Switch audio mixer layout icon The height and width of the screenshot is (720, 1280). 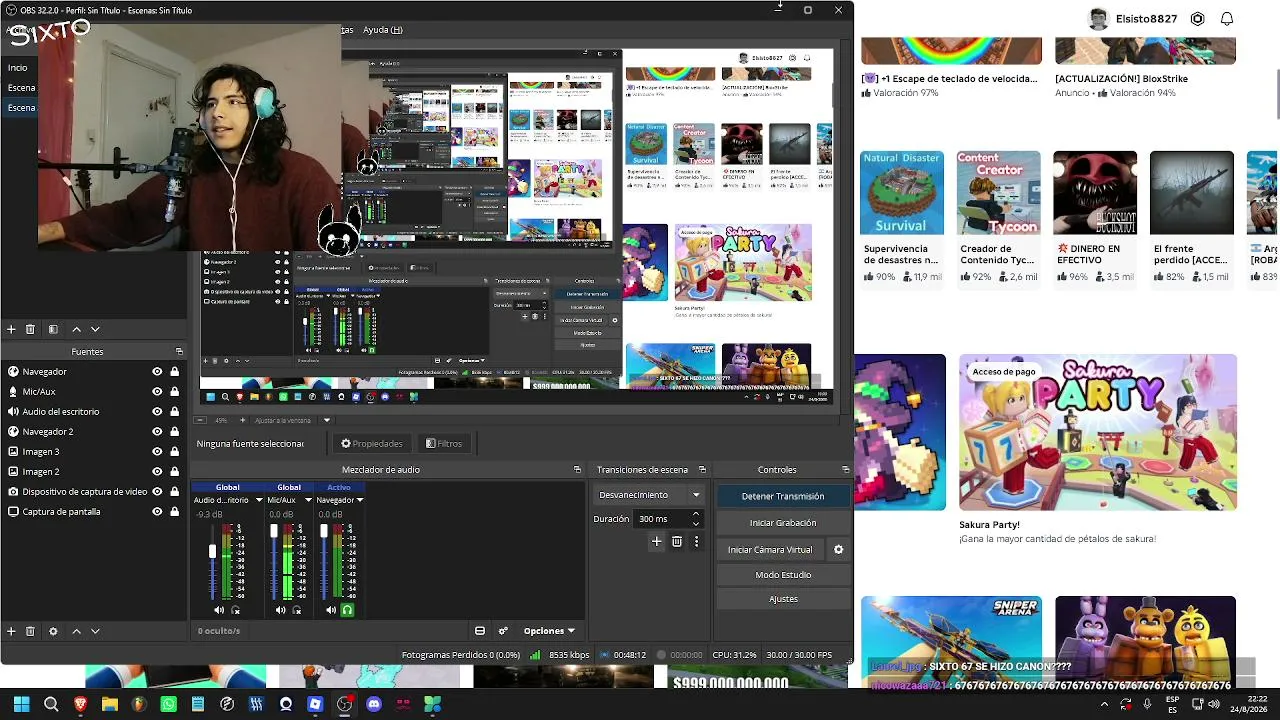coord(480,631)
